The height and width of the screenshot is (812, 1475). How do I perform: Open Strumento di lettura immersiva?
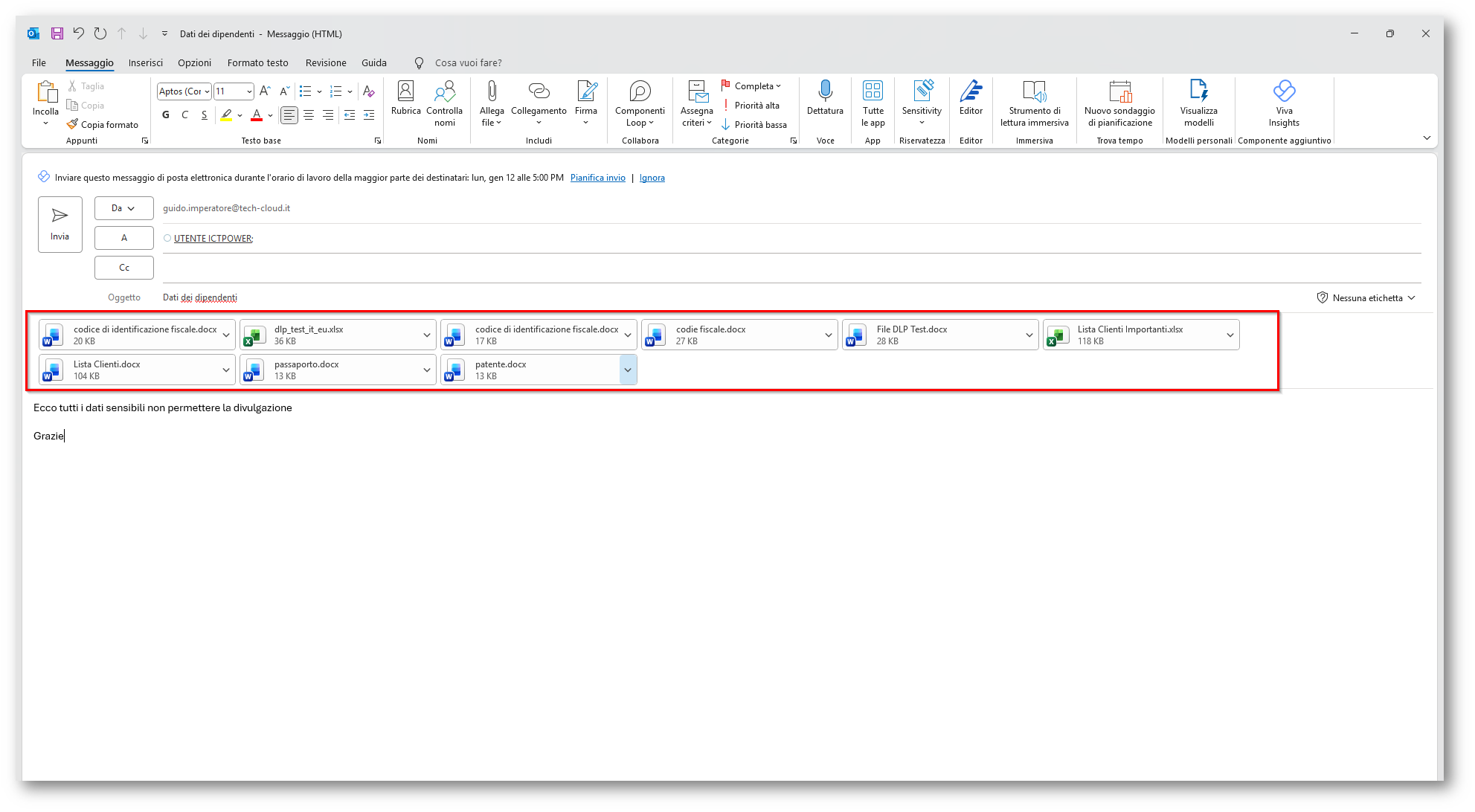(x=1034, y=92)
